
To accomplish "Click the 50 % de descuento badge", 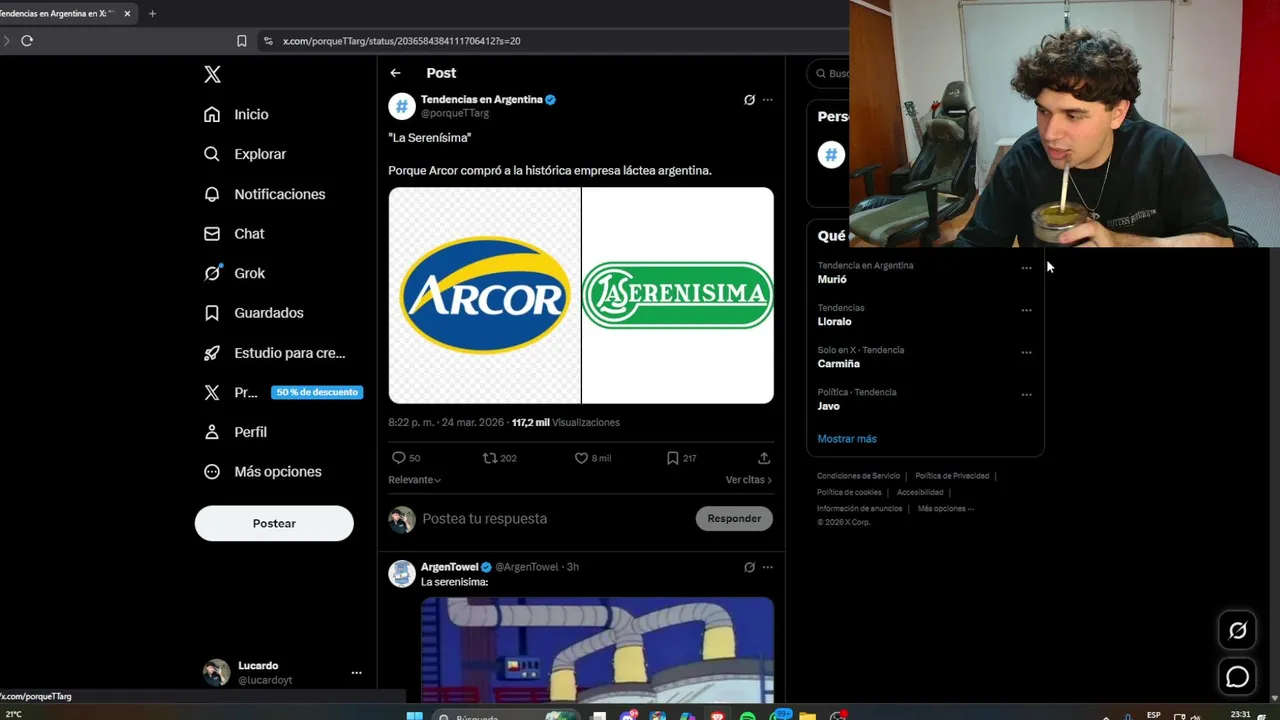I will point(317,392).
